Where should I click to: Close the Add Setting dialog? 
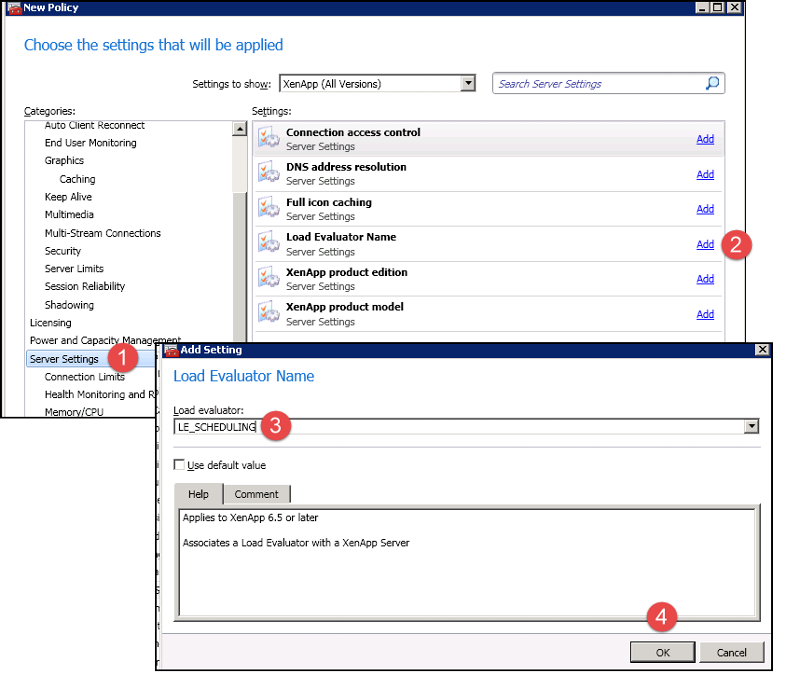[762, 349]
